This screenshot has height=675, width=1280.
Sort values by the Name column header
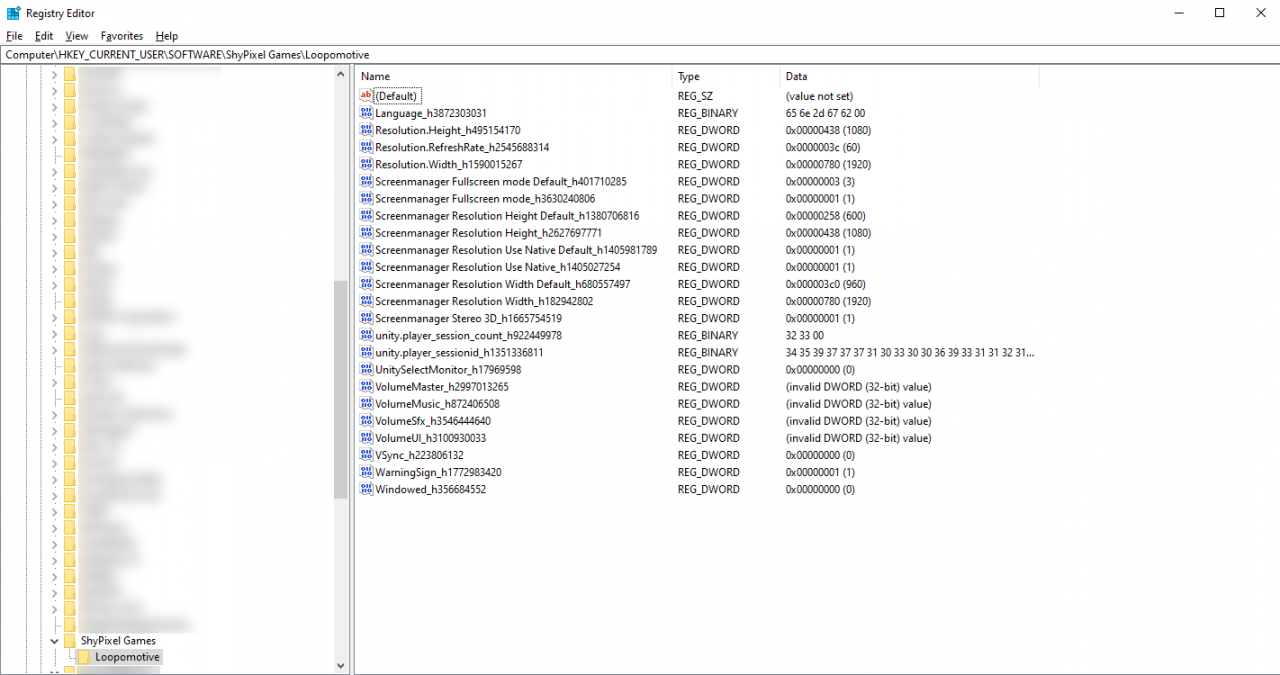click(512, 76)
